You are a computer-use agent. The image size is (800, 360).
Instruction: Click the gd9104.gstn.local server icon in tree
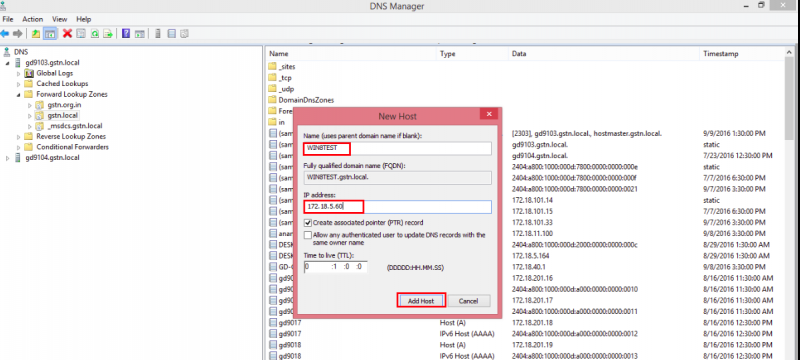pos(19,158)
